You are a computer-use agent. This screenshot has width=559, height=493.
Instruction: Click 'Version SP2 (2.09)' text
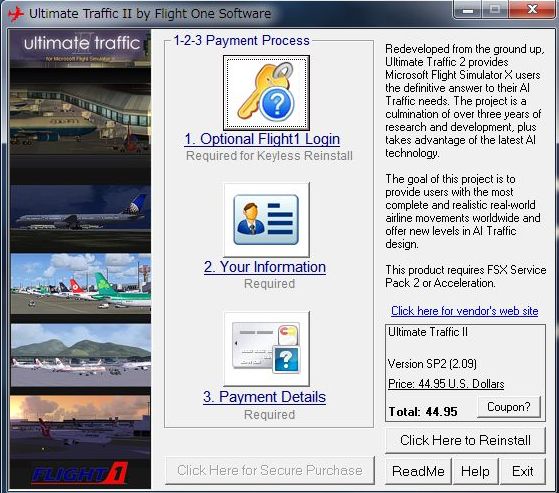pyautogui.click(x=432, y=364)
